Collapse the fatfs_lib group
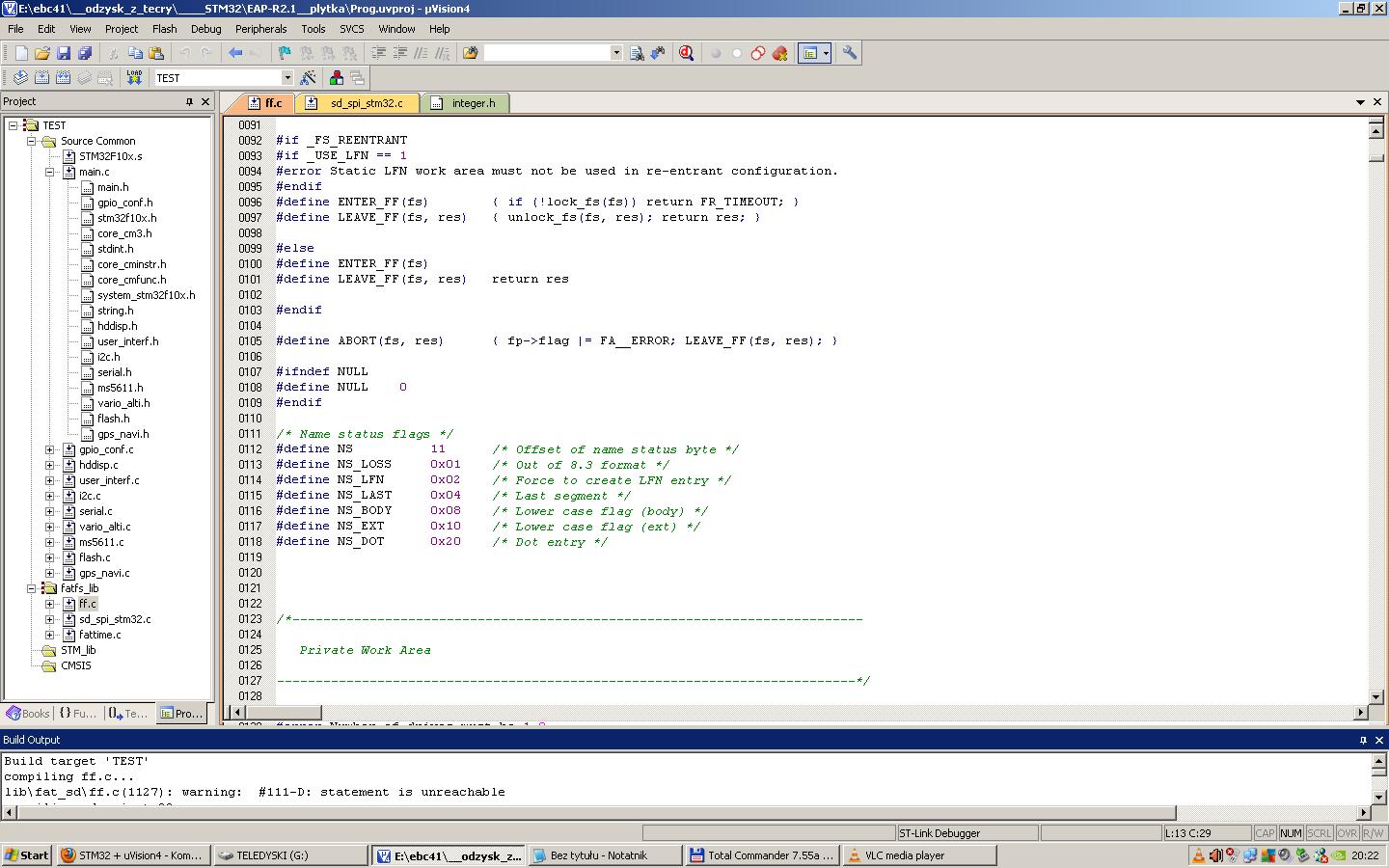Viewport: 1389px width, 868px height. click(x=31, y=588)
